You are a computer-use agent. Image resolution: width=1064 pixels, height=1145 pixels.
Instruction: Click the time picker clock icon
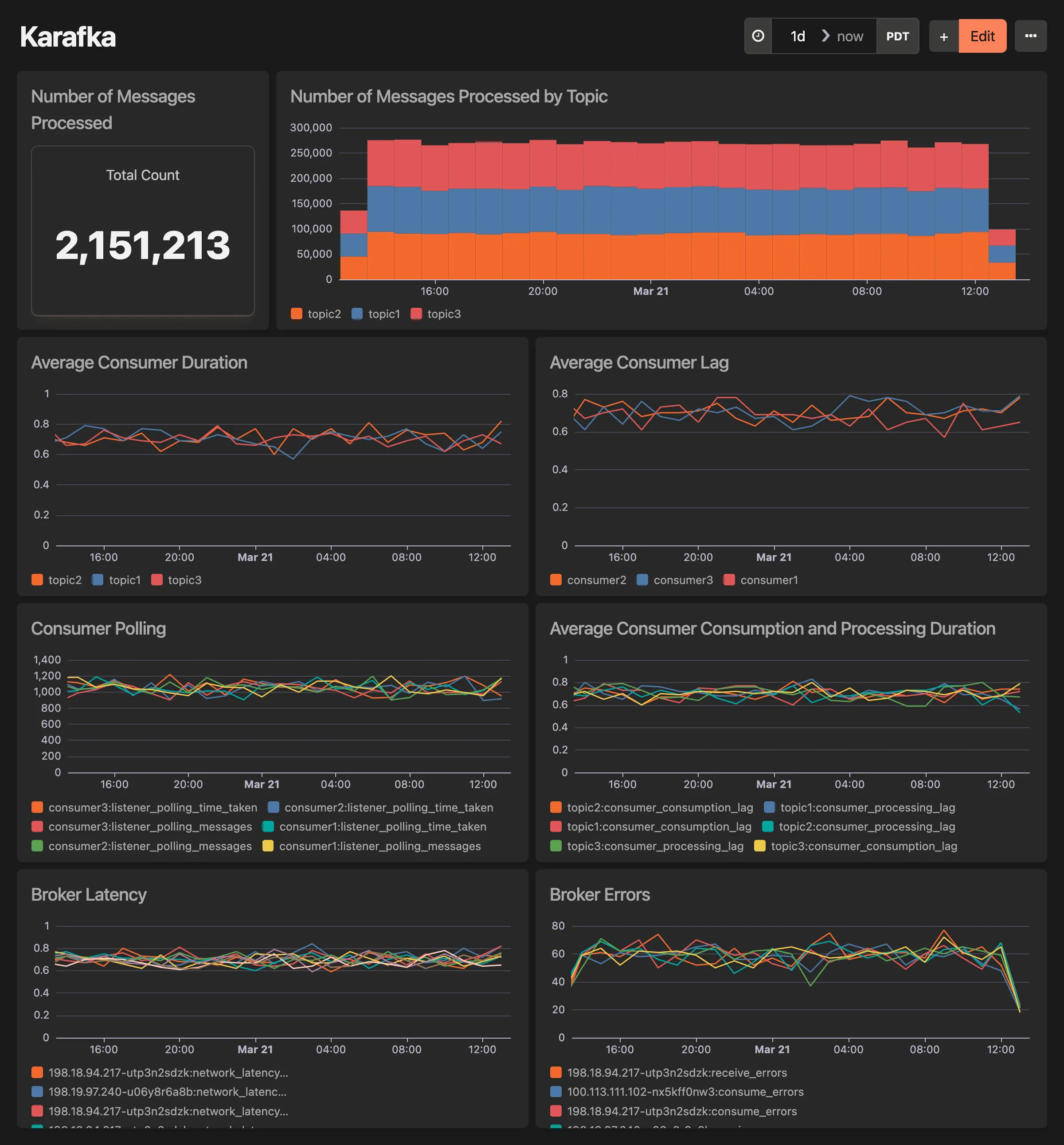[x=758, y=36]
